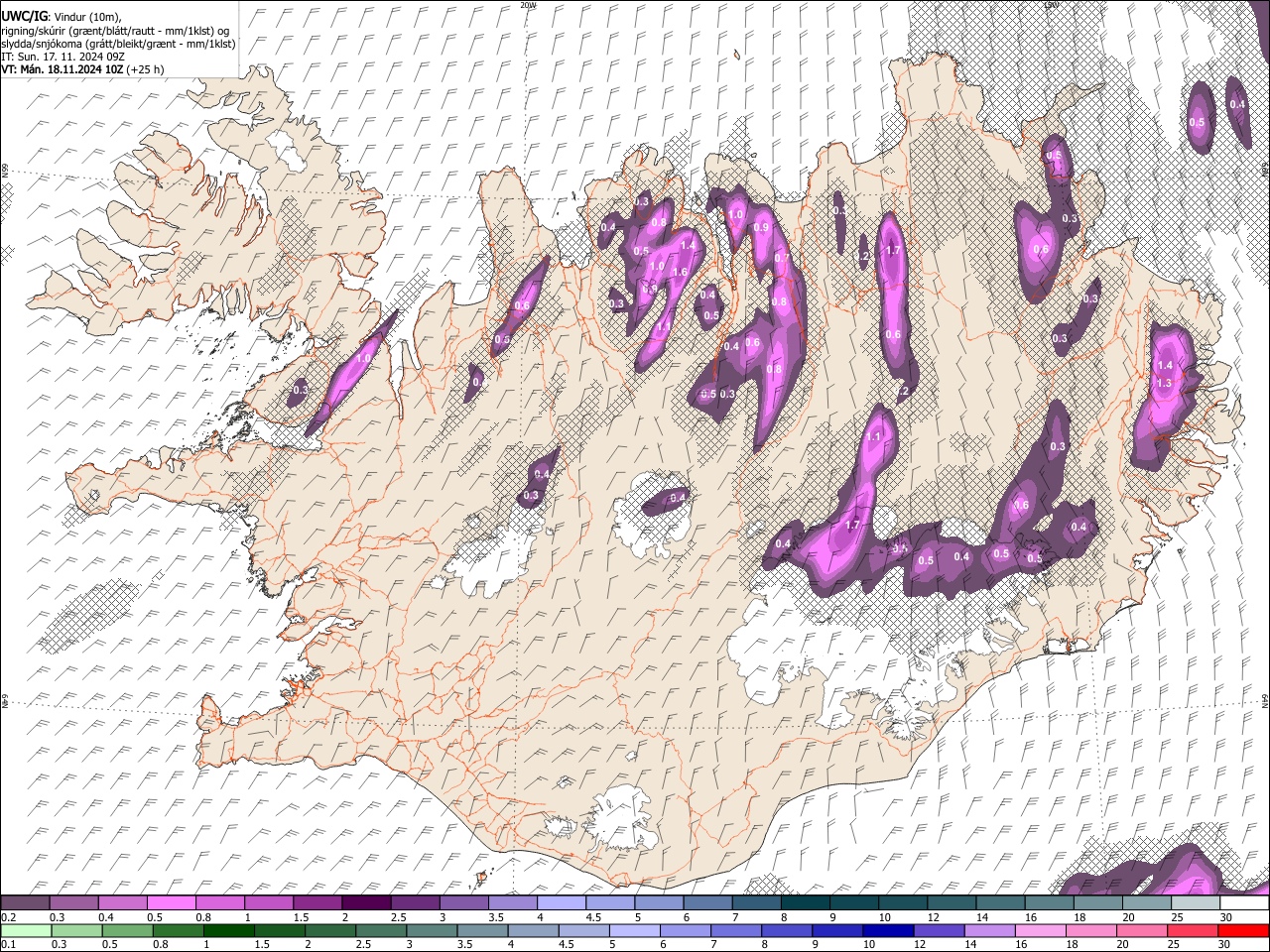Select lower-row legend swatch labeled 12
The height and width of the screenshot is (952, 1270).
[940, 930]
